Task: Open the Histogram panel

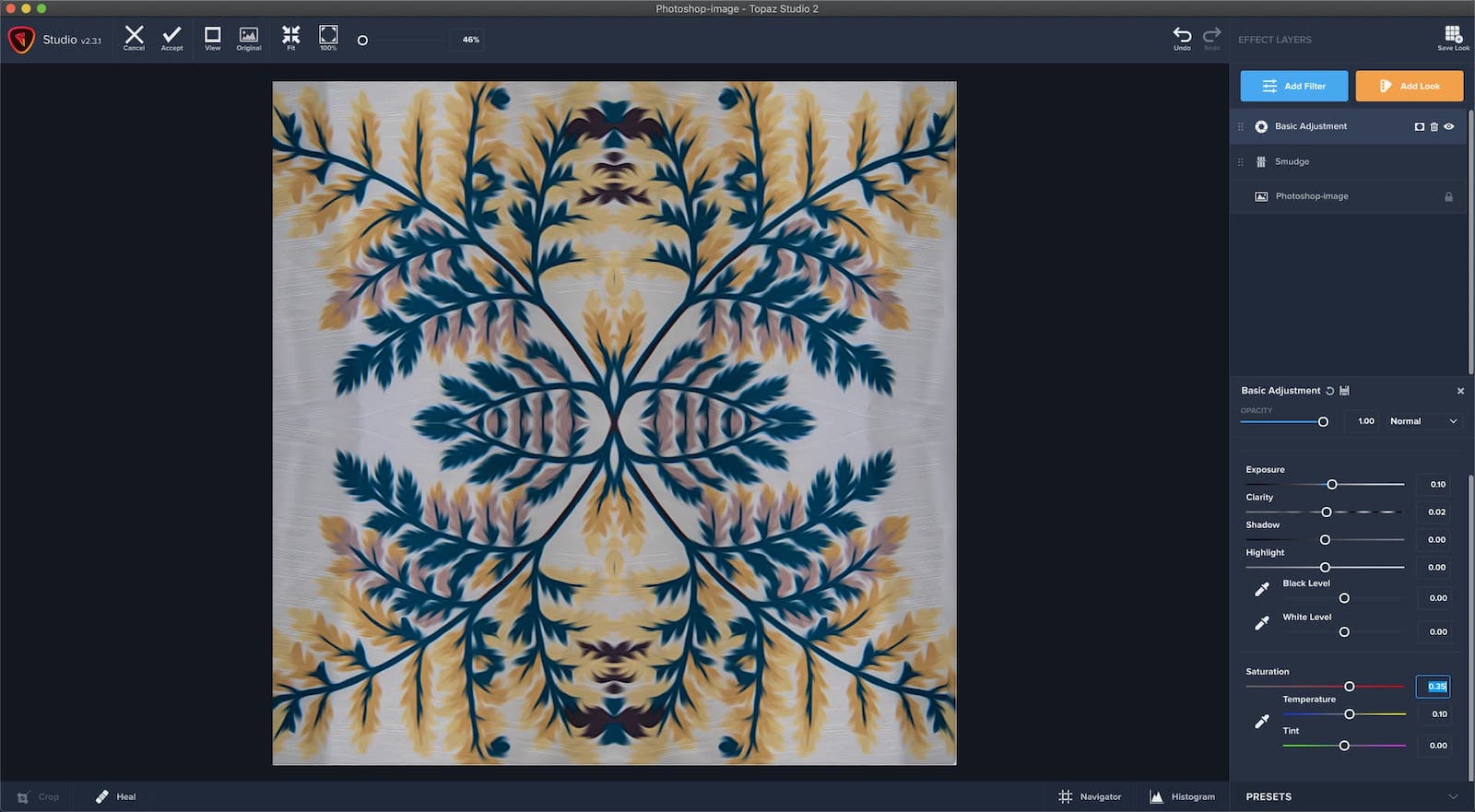Action: coord(1183,796)
